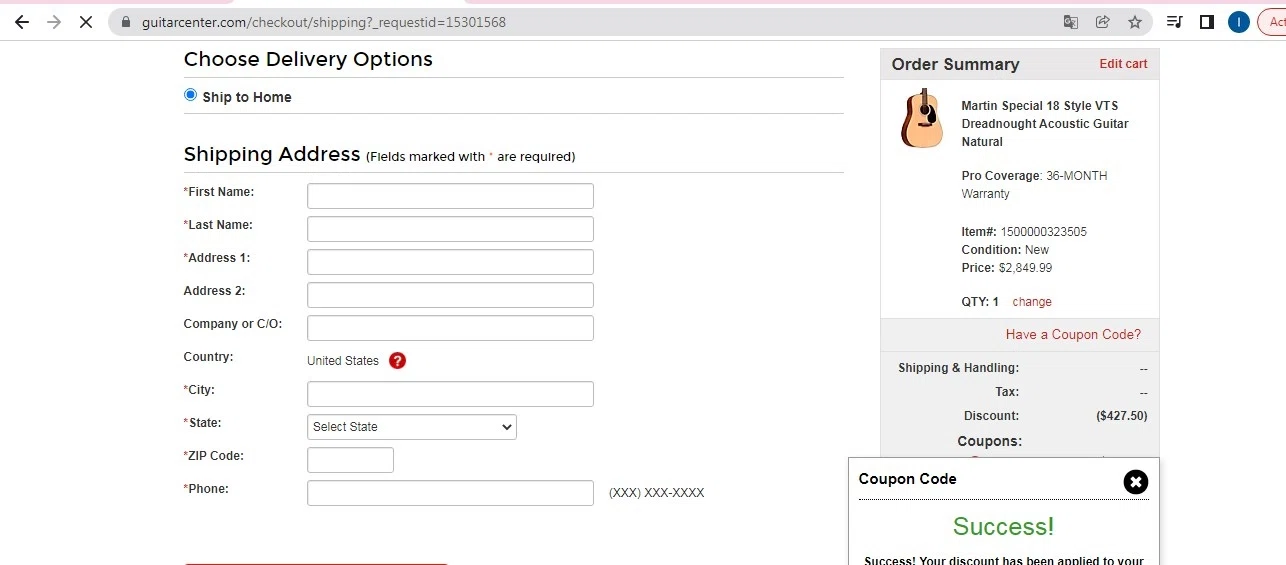The height and width of the screenshot is (565, 1286).
Task: Click the change quantity link
Action: [1032, 302]
